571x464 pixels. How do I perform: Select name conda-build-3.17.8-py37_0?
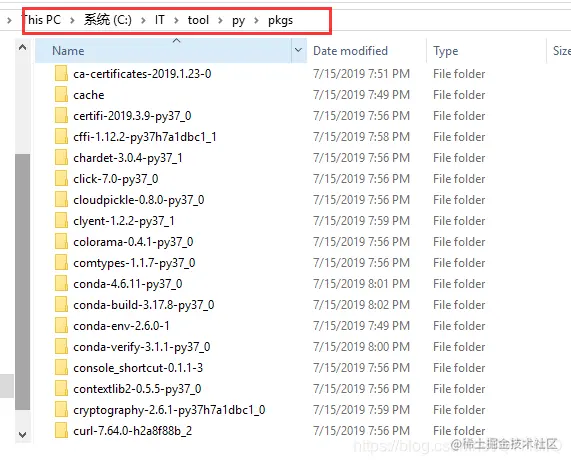click(144, 305)
